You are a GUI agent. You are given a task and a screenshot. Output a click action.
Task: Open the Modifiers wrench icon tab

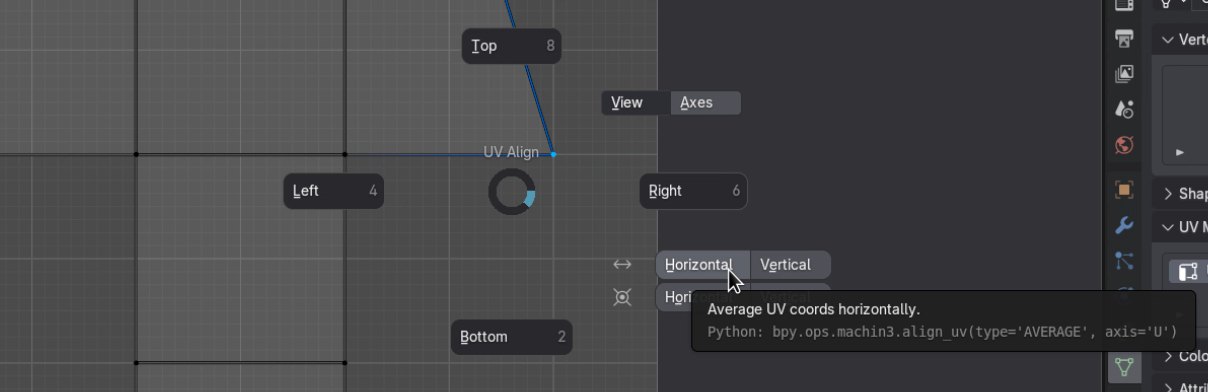pyautogui.click(x=1124, y=225)
